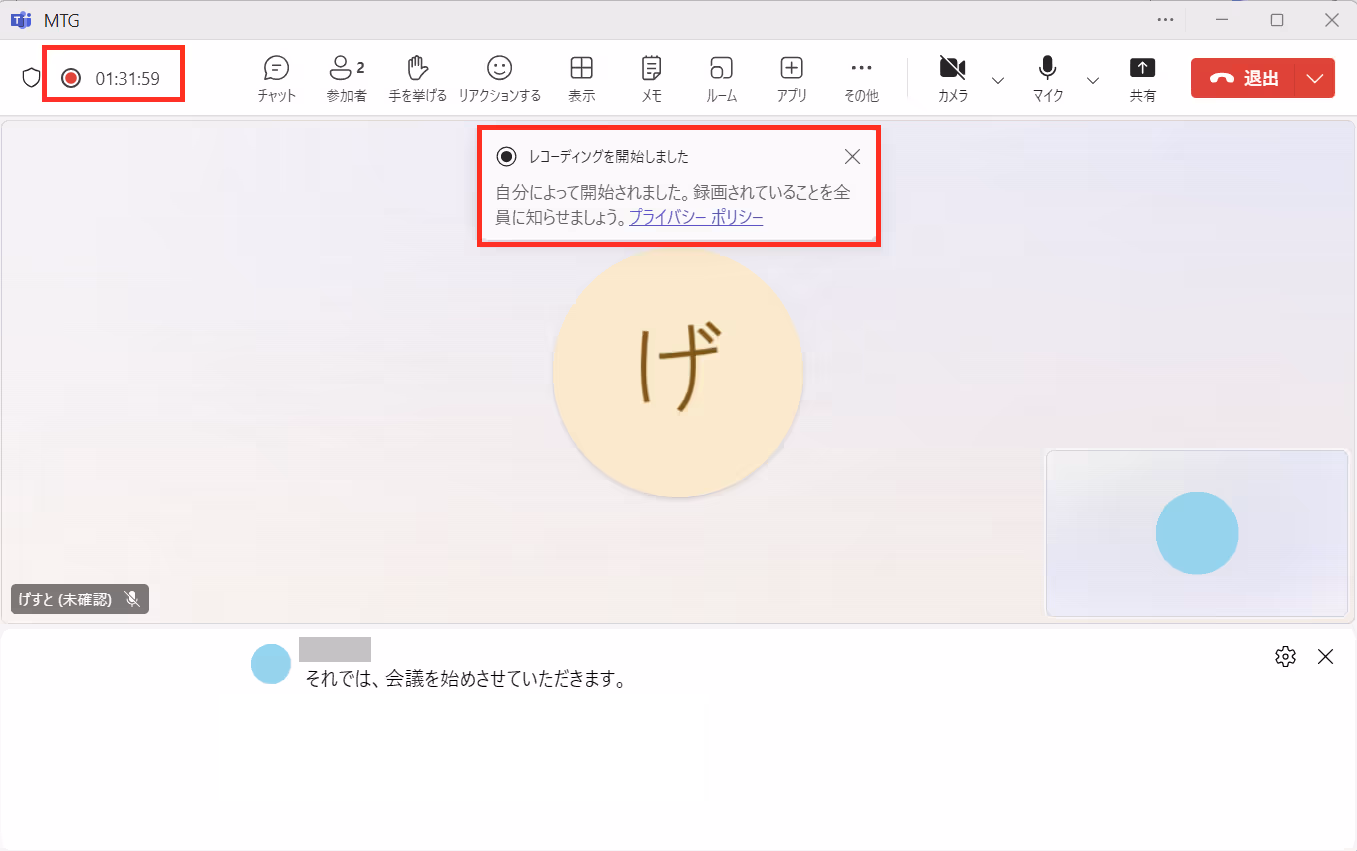
Task: Click the caption speaker avatar
Action: pos(271,664)
